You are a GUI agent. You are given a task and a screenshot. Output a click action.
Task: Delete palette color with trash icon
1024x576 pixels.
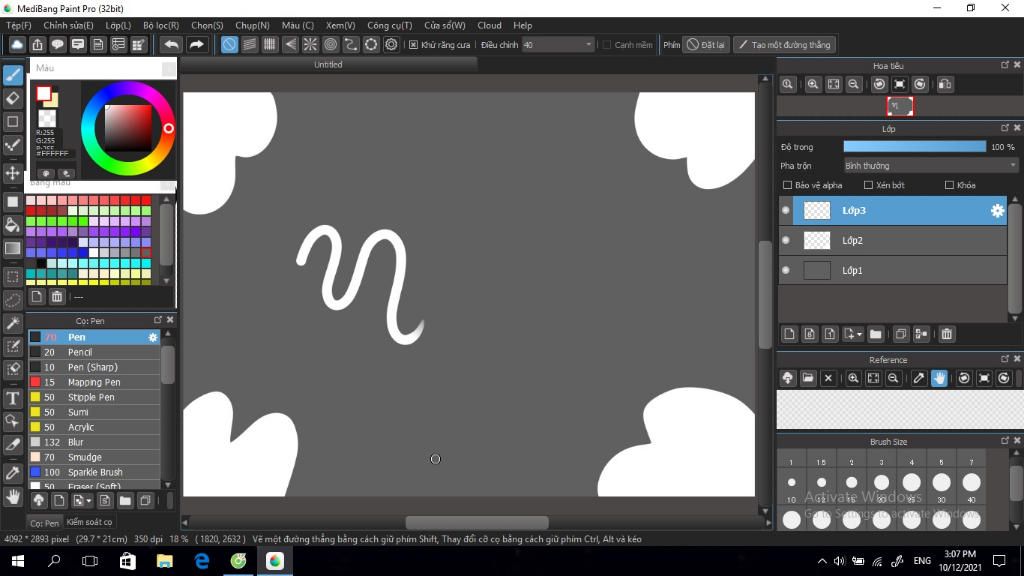coord(57,297)
